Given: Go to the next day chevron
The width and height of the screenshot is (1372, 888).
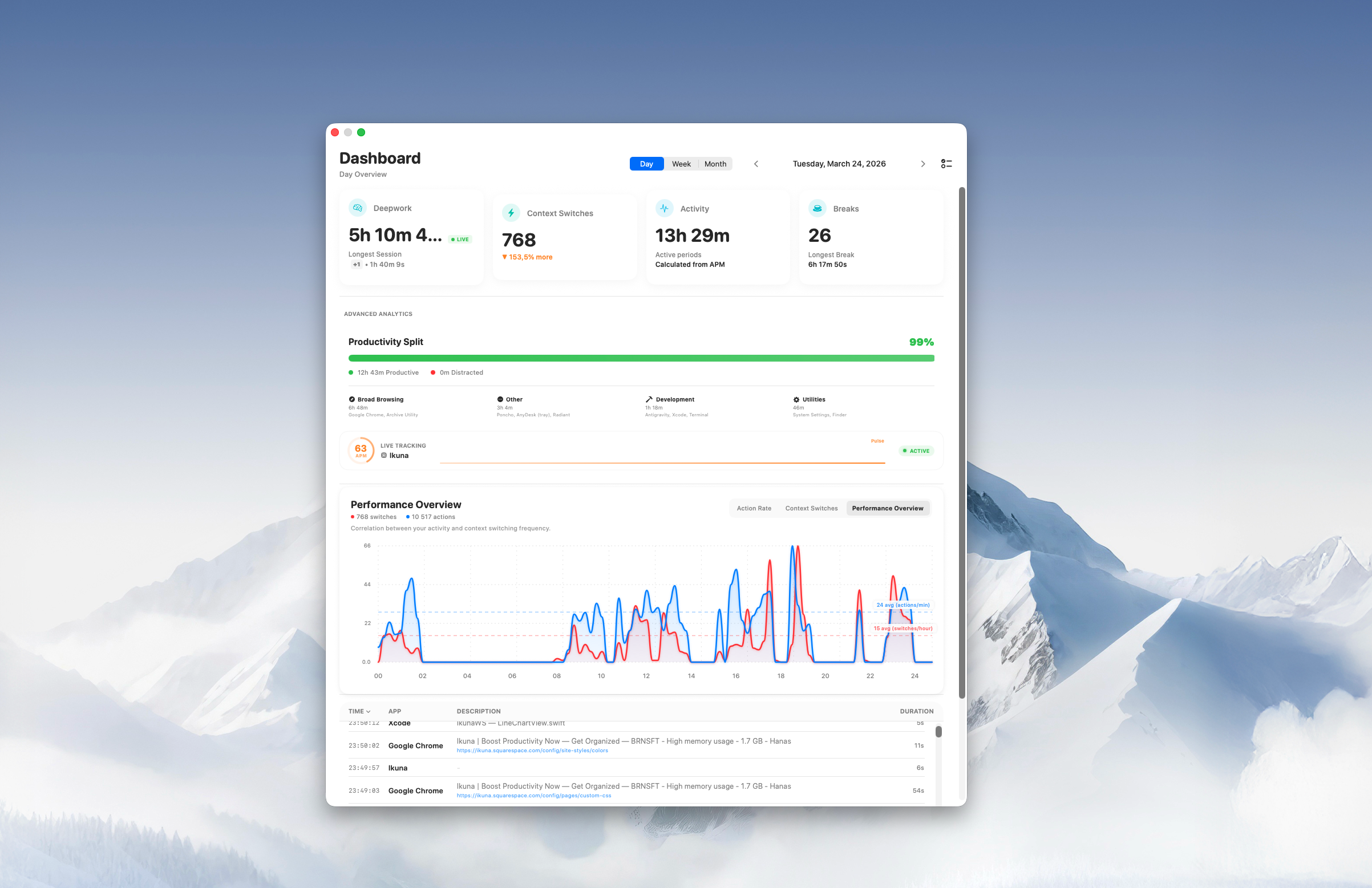Looking at the screenshot, I should coord(922,164).
